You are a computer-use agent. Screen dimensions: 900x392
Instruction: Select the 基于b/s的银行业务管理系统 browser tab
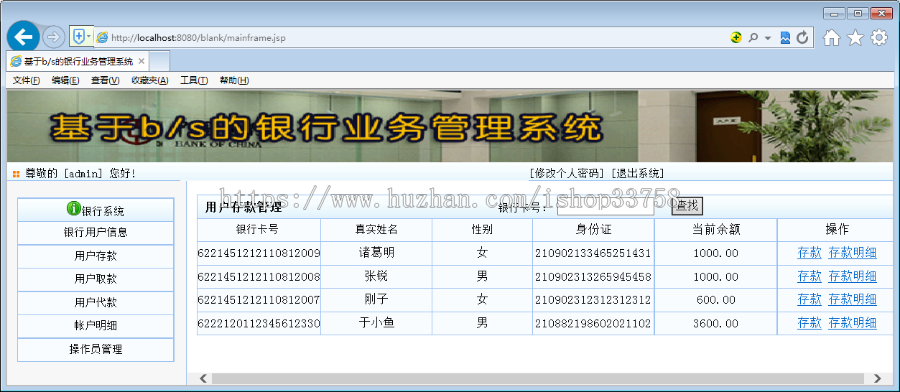tap(77, 61)
